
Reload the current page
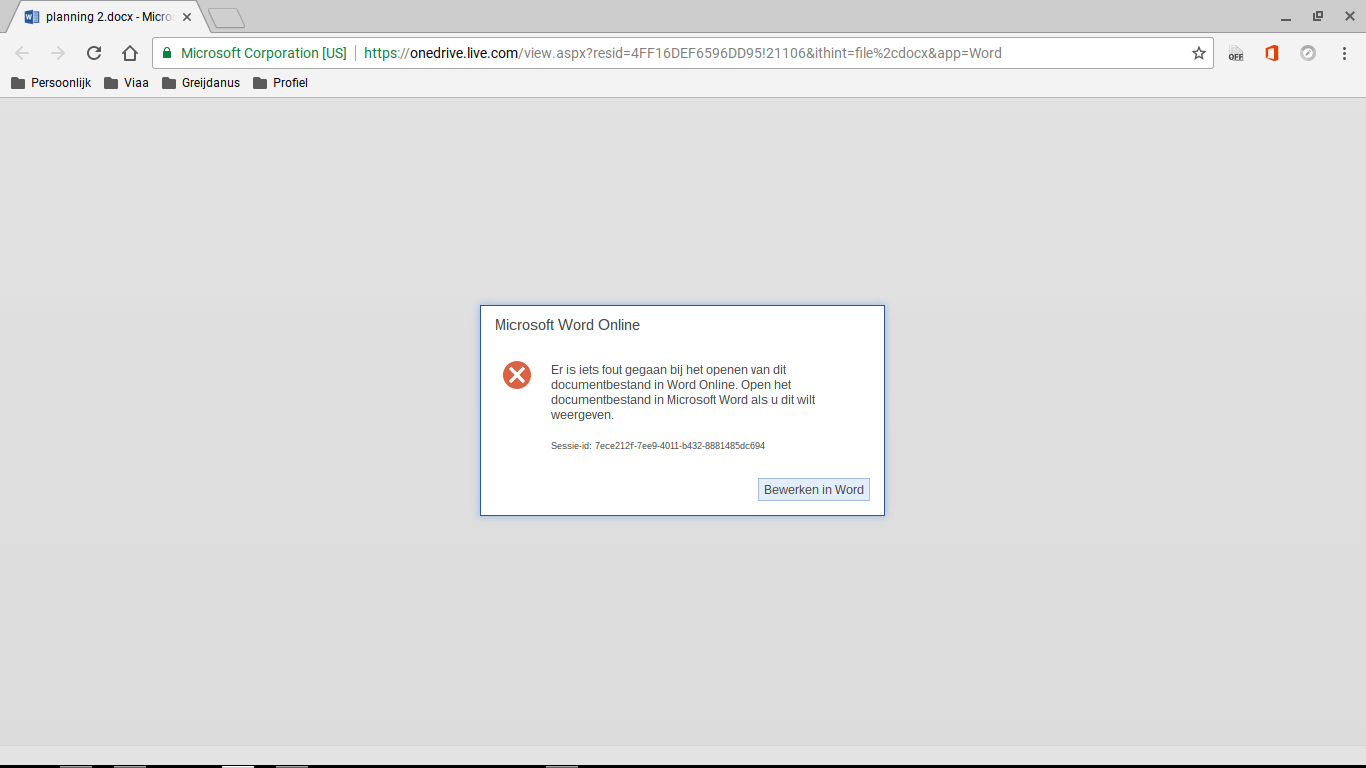(x=94, y=53)
